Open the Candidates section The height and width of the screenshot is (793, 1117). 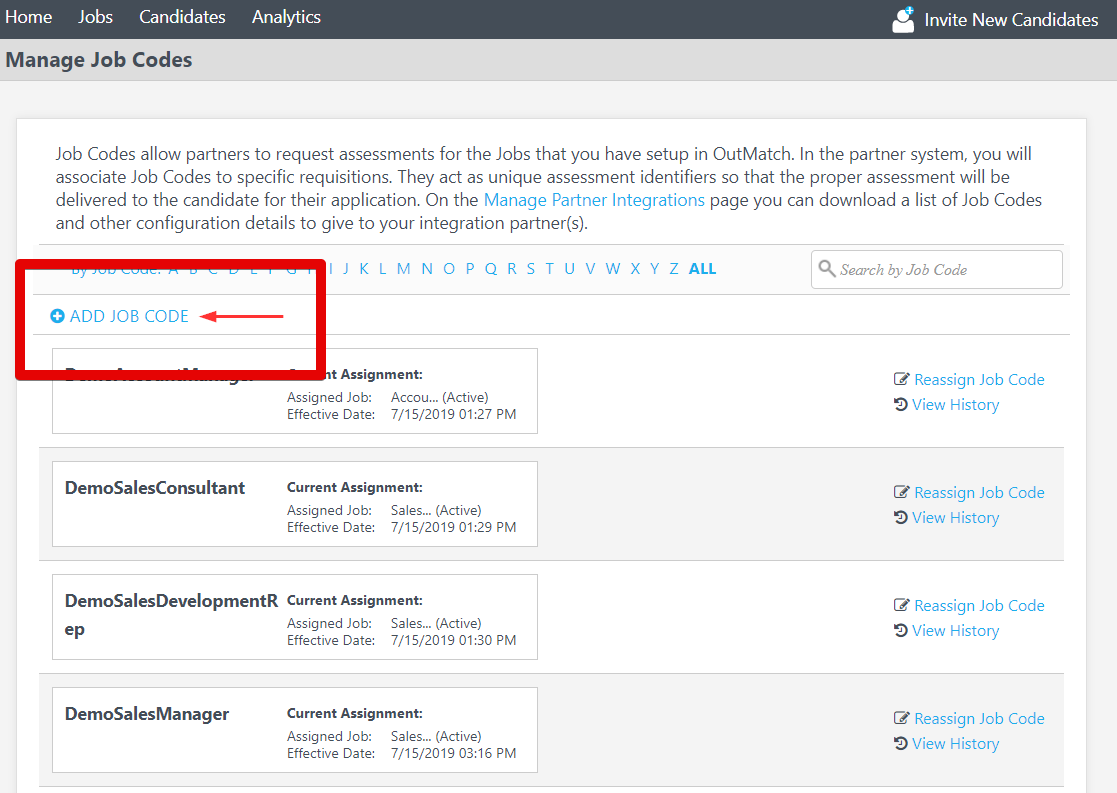pos(182,16)
